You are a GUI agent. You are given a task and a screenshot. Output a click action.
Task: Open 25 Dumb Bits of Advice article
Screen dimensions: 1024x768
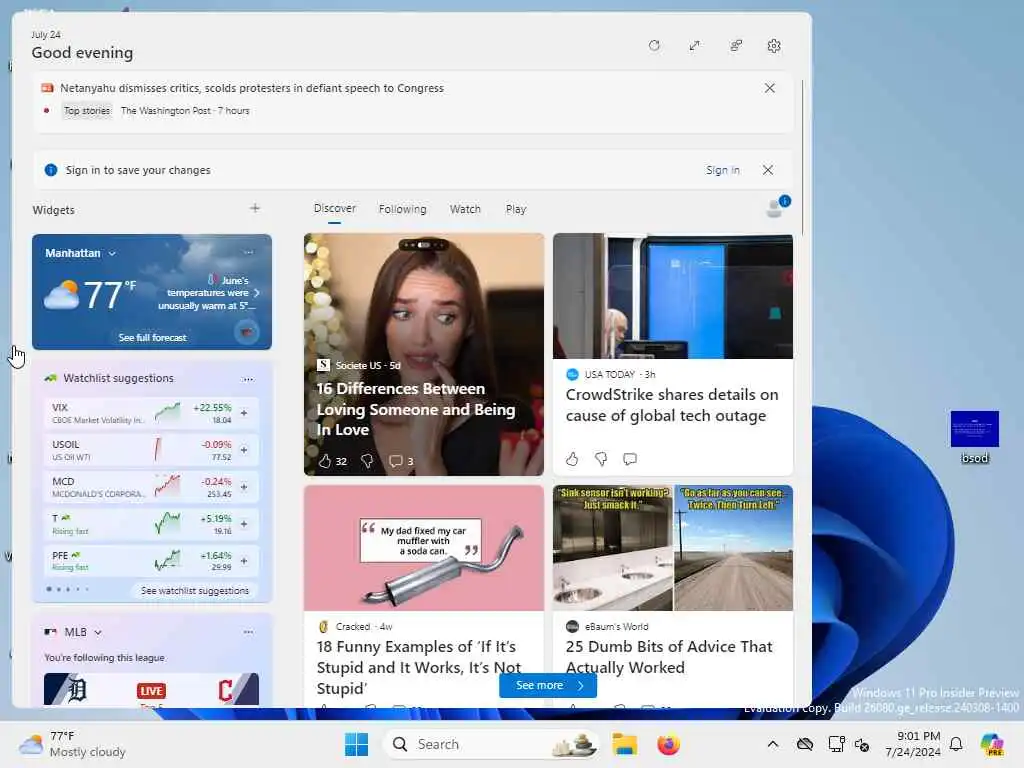pos(669,656)
